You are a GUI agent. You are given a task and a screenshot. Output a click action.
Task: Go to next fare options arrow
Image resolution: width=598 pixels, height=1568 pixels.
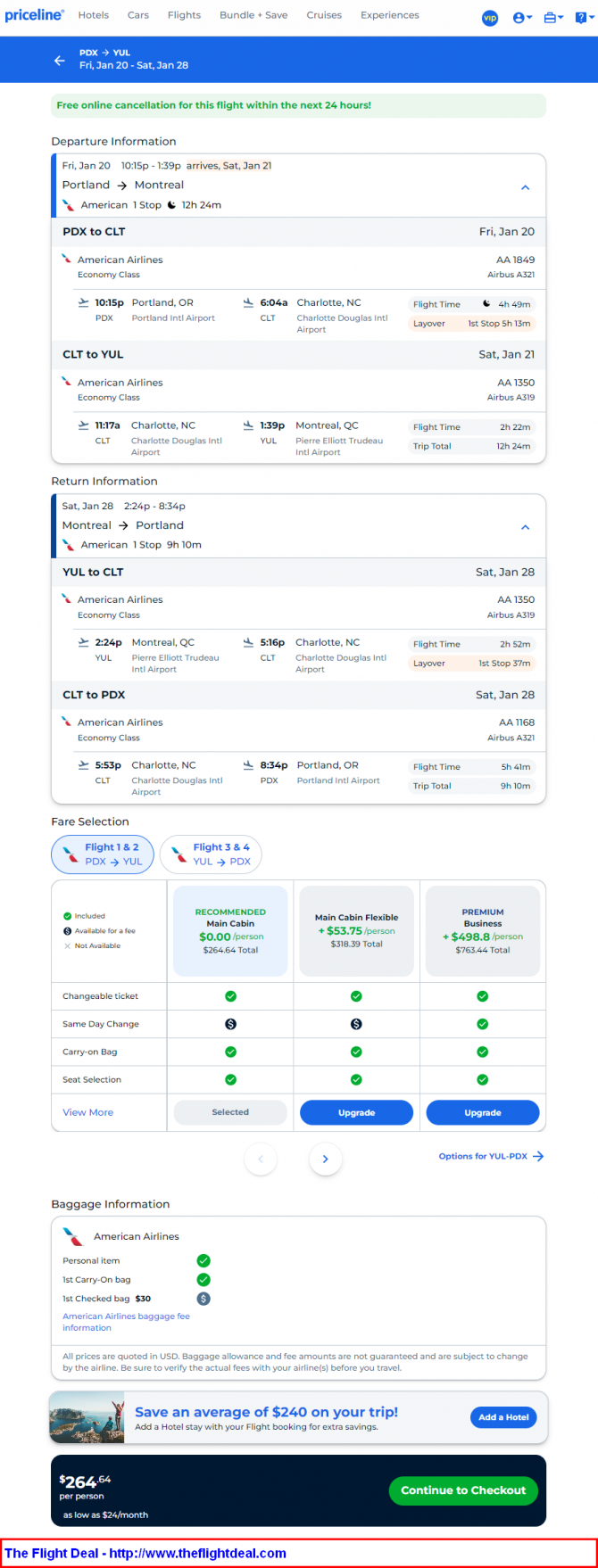click(x=325, y=1159)
